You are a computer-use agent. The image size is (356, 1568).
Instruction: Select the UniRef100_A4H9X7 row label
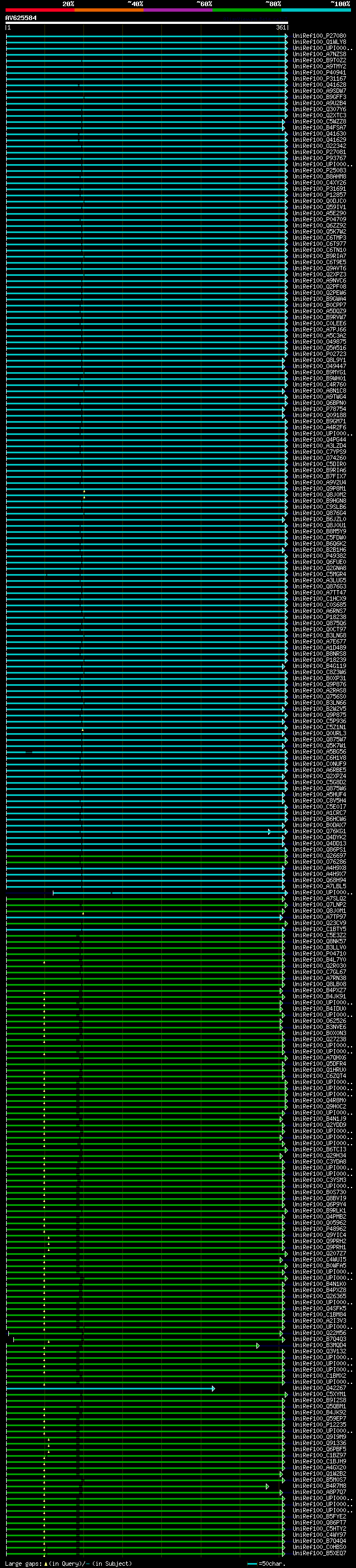click(x=319, y=874)
